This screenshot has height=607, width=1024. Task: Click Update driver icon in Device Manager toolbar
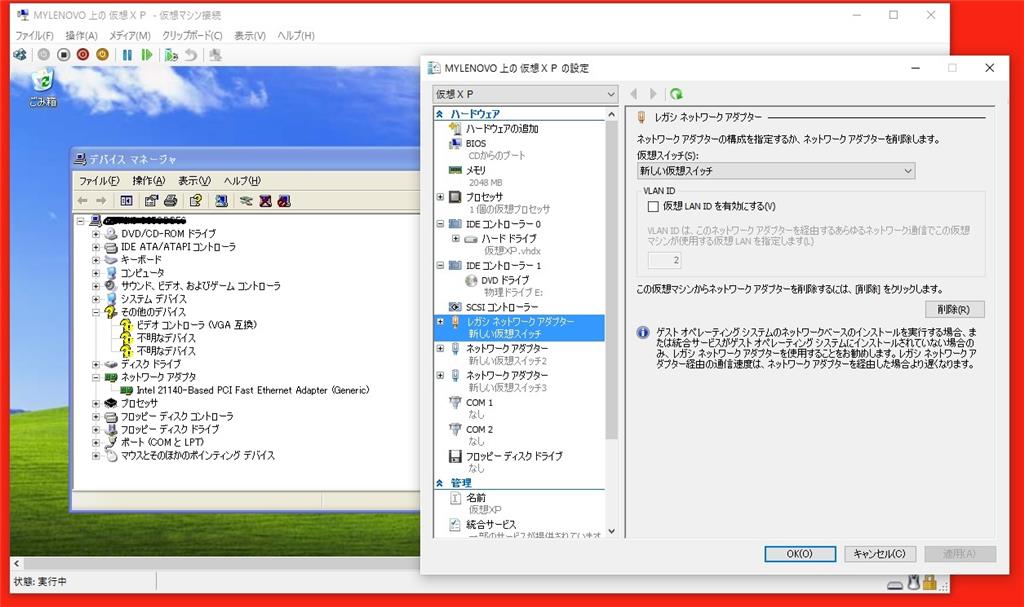(x=246, y=201)
